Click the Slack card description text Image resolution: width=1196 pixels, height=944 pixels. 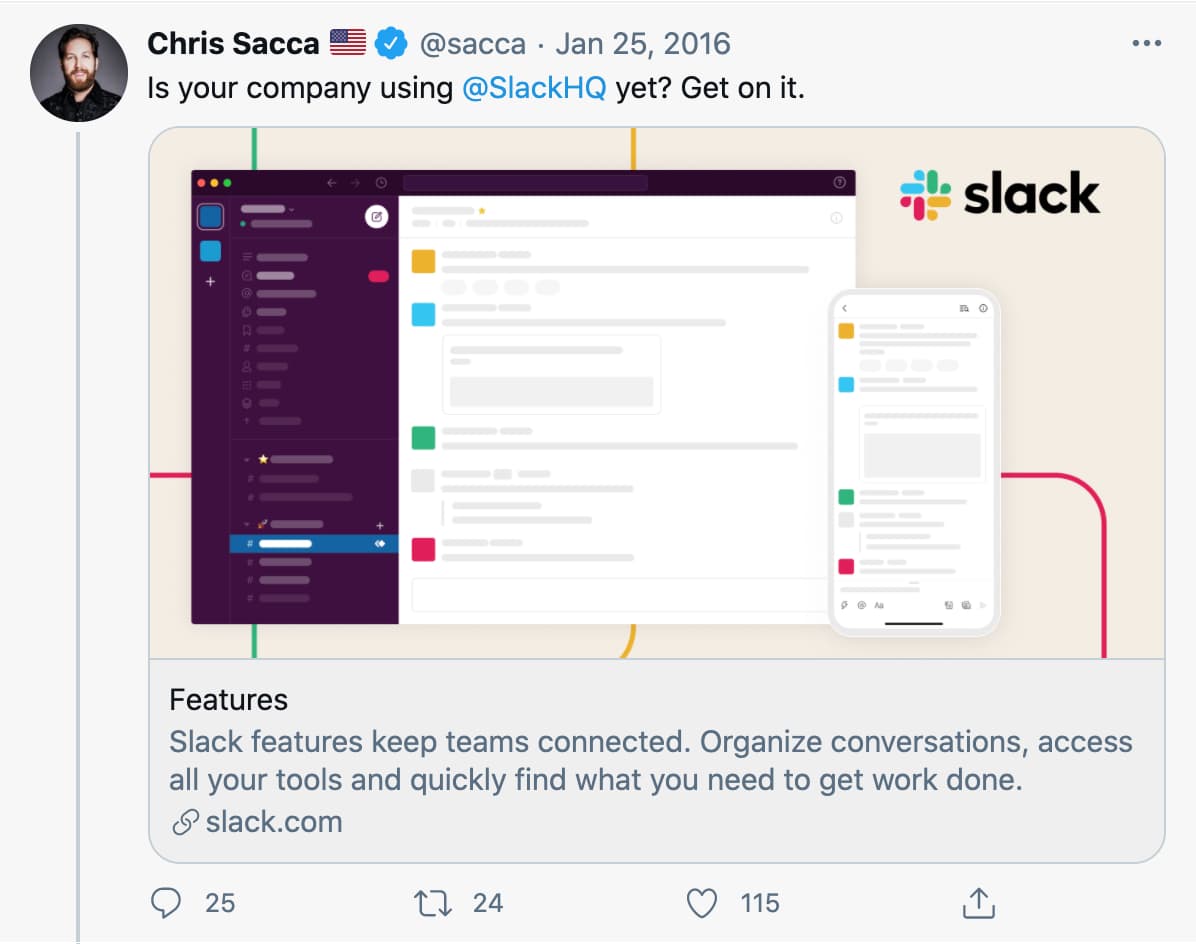point(651,760)
